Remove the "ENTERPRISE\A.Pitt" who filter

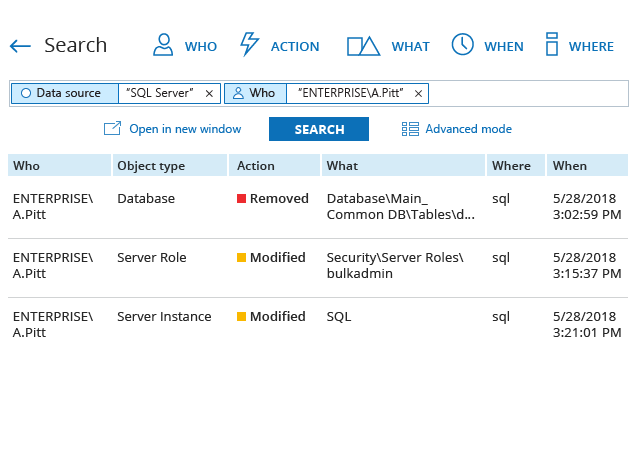click(418, 93)
